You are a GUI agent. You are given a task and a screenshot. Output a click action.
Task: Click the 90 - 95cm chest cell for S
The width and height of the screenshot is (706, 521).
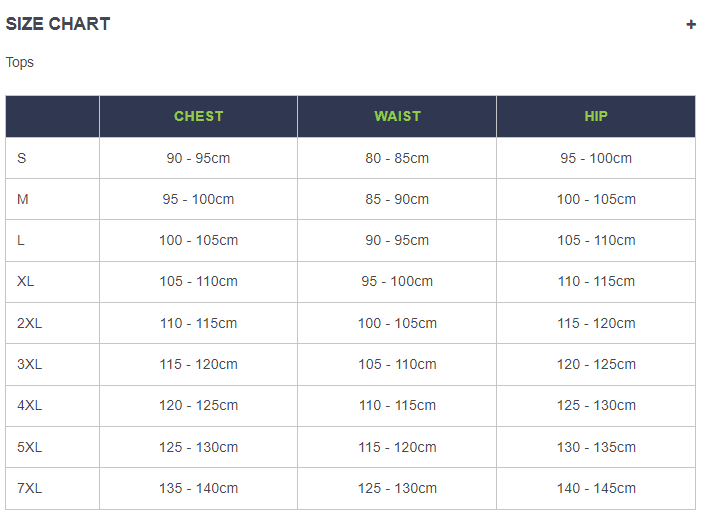(x=198, y=158)
